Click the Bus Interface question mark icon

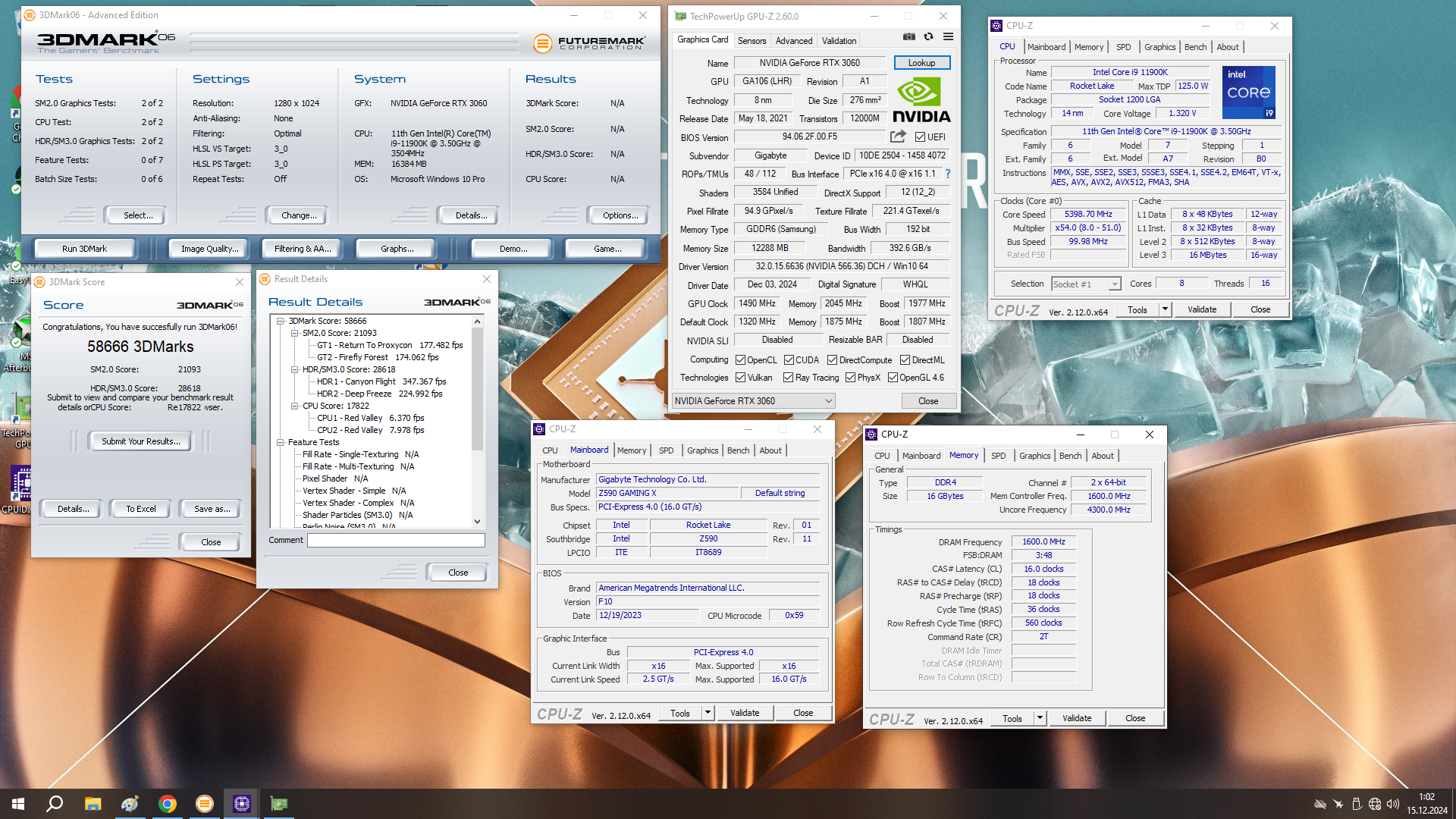[948, 174]
